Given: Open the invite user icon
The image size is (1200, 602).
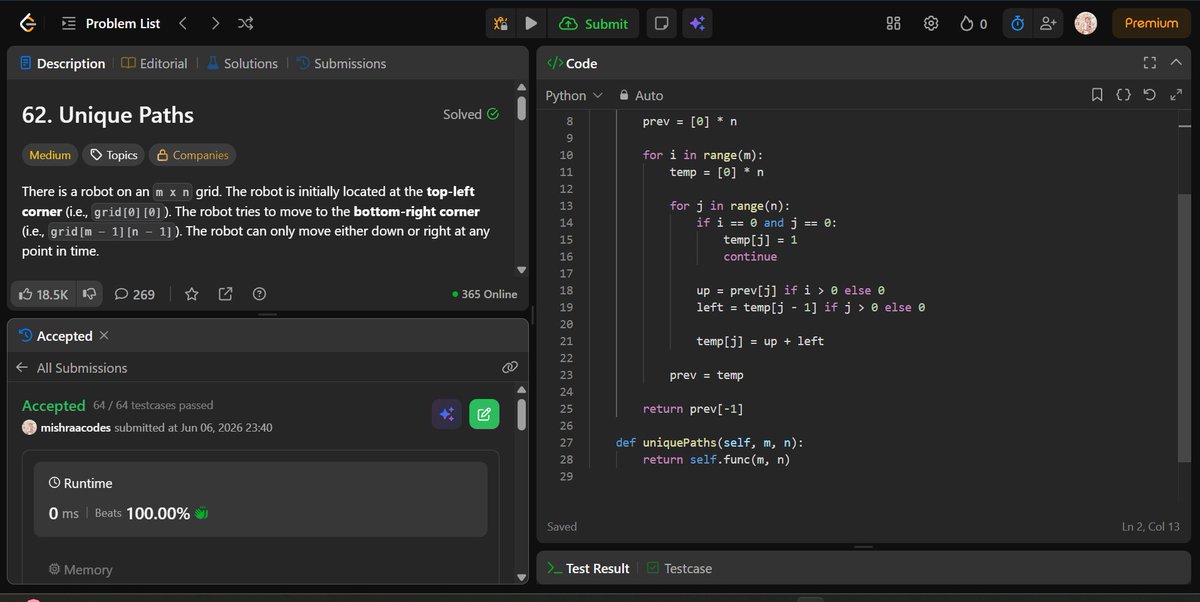Looking at the screenshot, I should pos(1048,23).
